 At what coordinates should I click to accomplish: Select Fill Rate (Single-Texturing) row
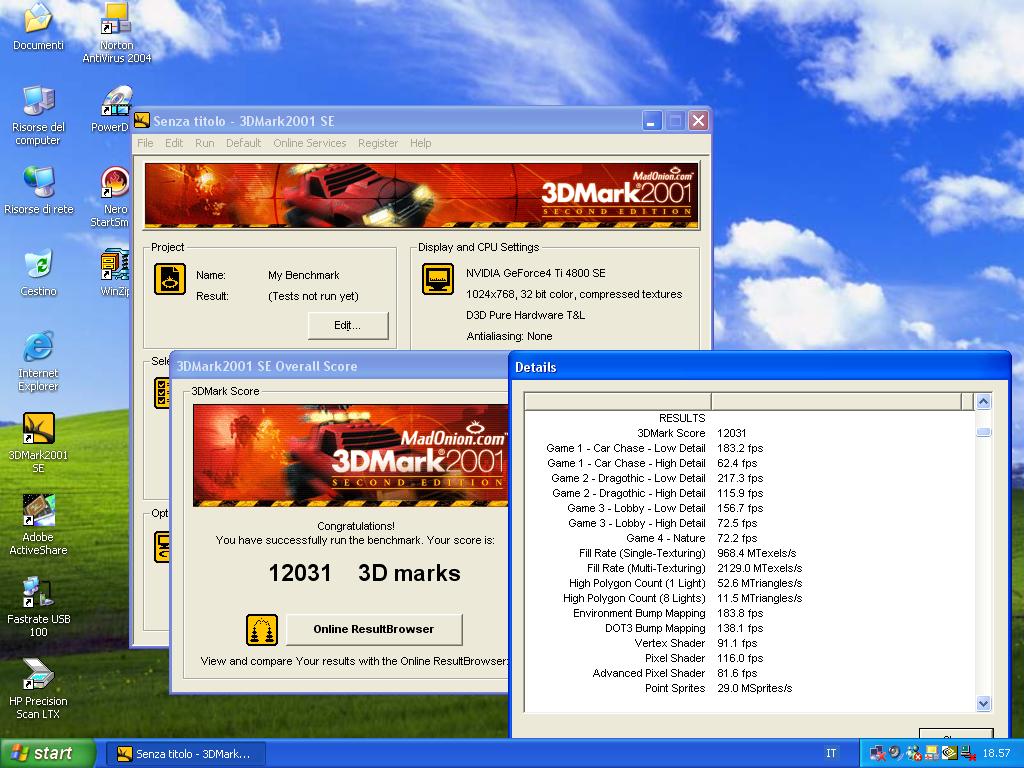pyautogui.click(x=749, y=553)
